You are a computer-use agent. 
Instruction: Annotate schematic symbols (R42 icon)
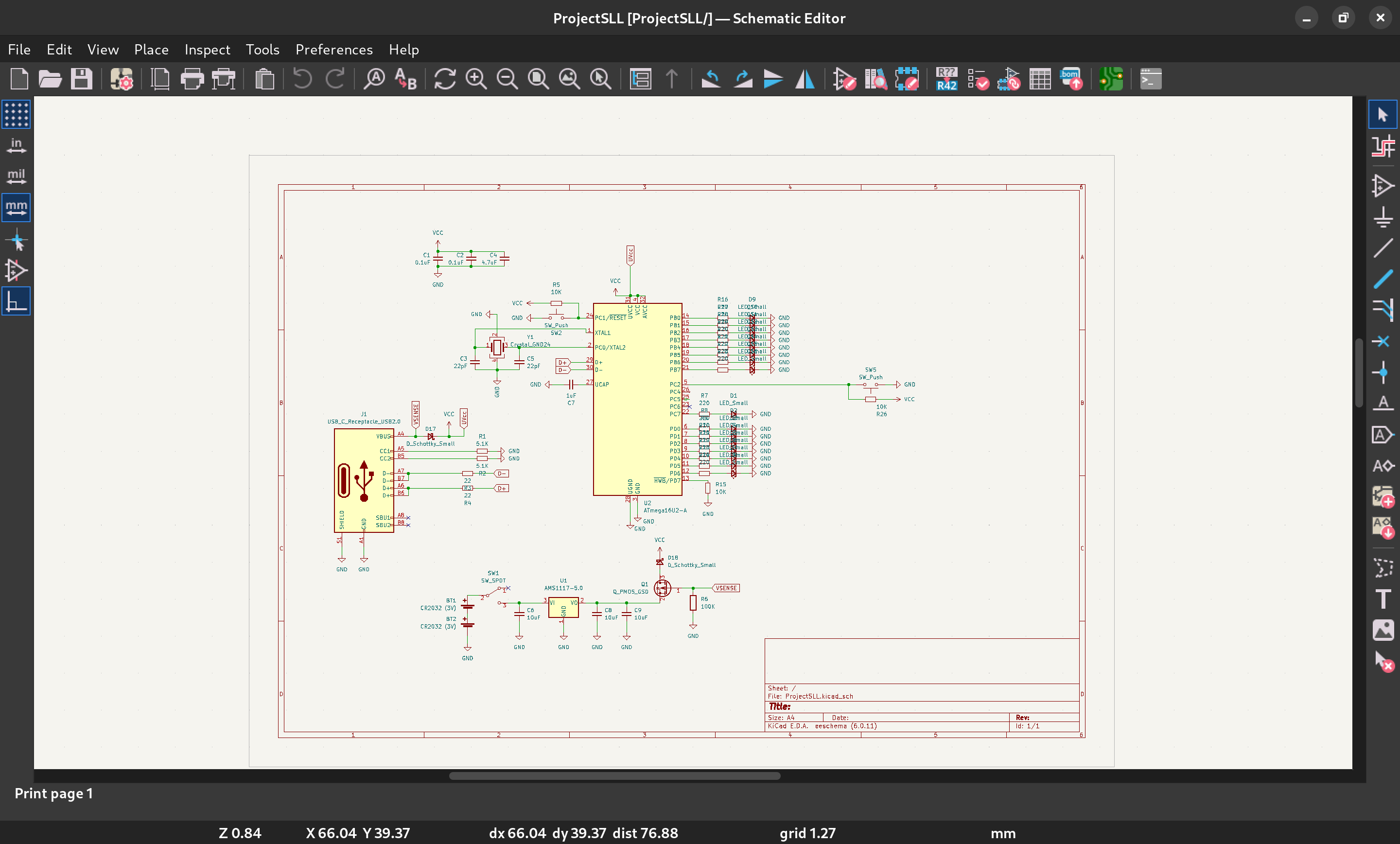pos(946,78)
